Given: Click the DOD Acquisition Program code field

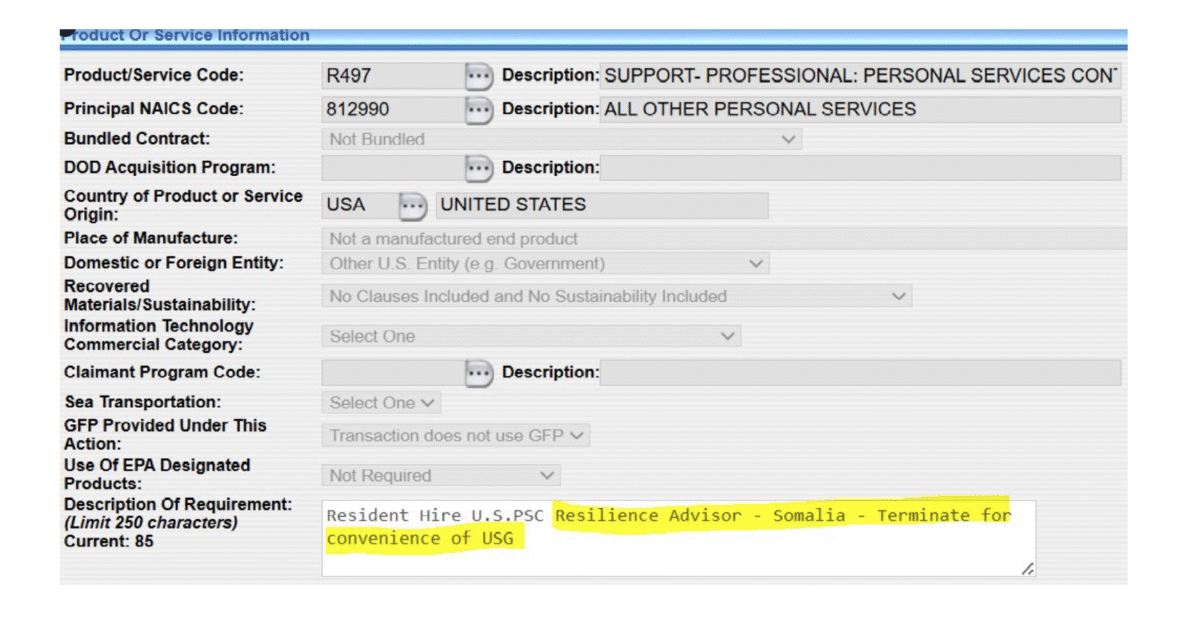Looking at the screenshot, I should tap(391, 168).
